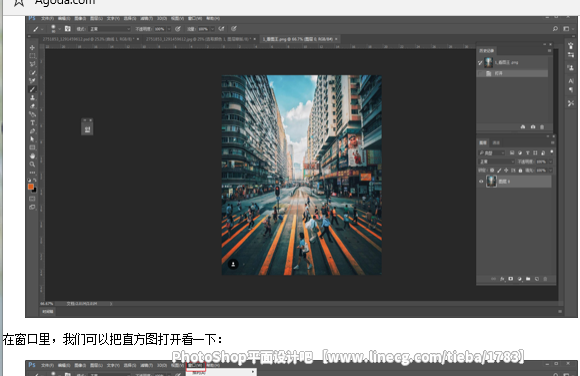Open layer opacity dropdown arrow
This screenshot has width=580, height=376.
(x=550, y=162)
